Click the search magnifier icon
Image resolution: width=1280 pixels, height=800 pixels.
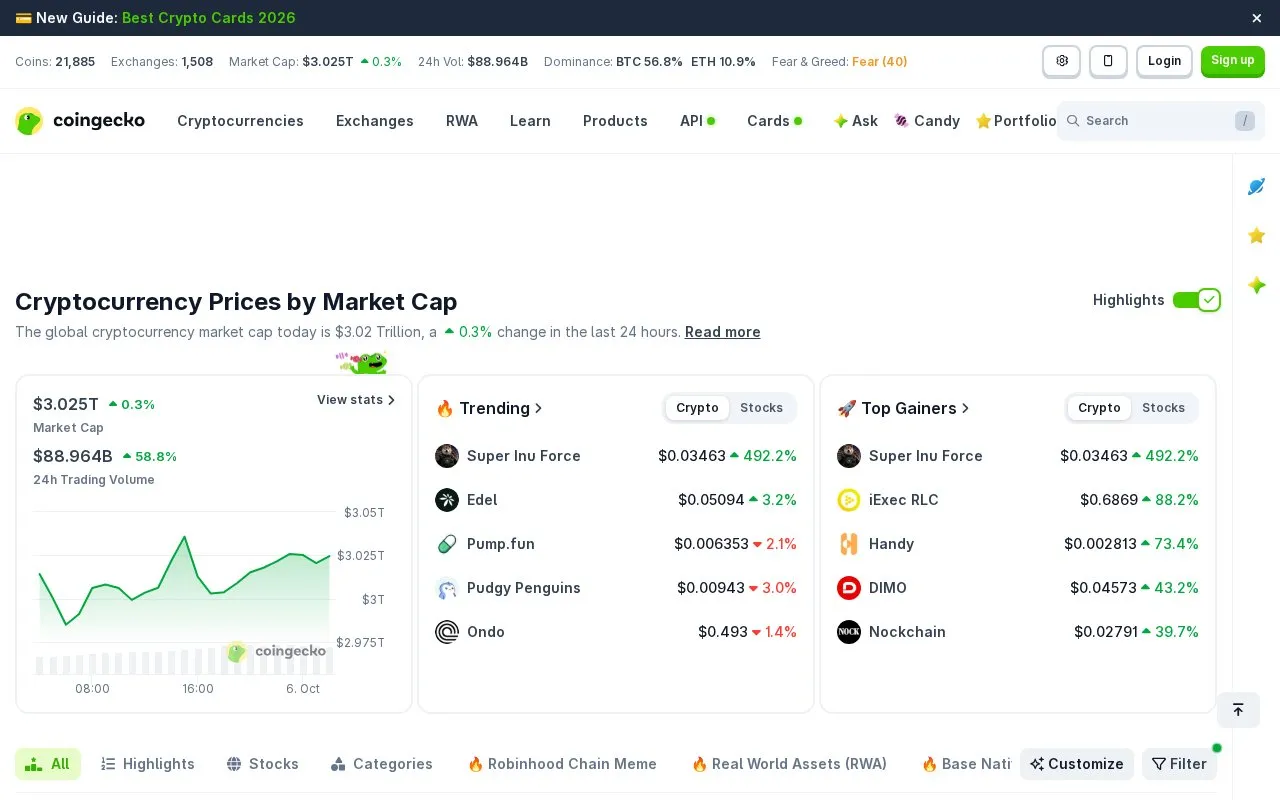[1073, 121]
